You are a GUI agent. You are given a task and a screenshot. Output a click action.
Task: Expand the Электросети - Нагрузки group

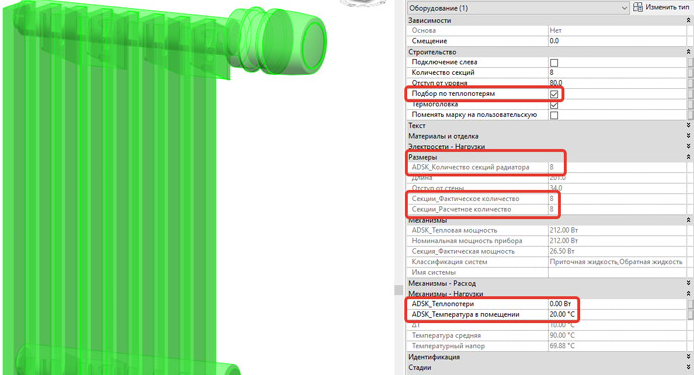[x=688, y=146]
